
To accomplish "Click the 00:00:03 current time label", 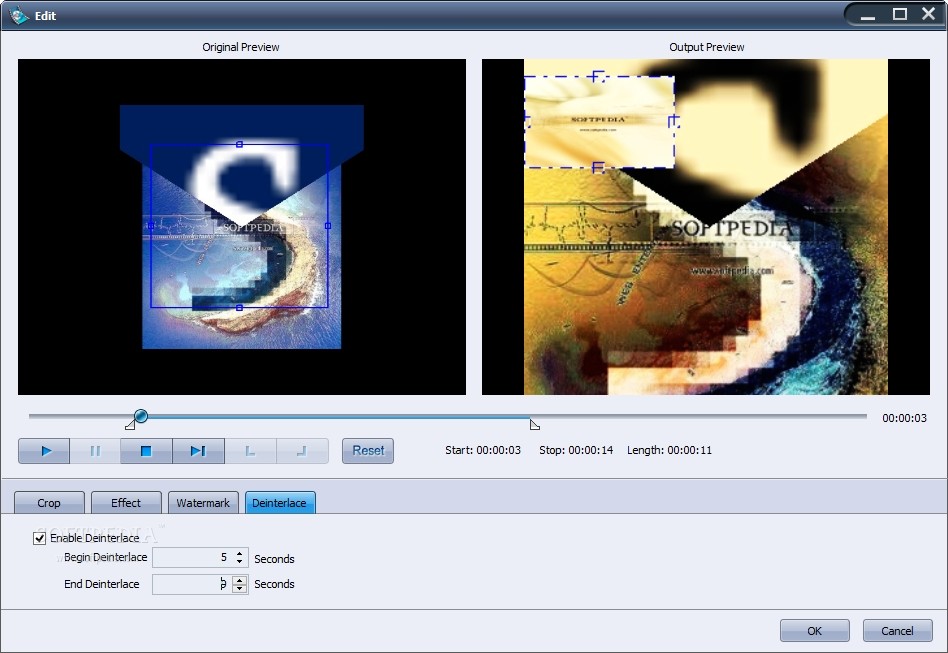I will (904, 418).
